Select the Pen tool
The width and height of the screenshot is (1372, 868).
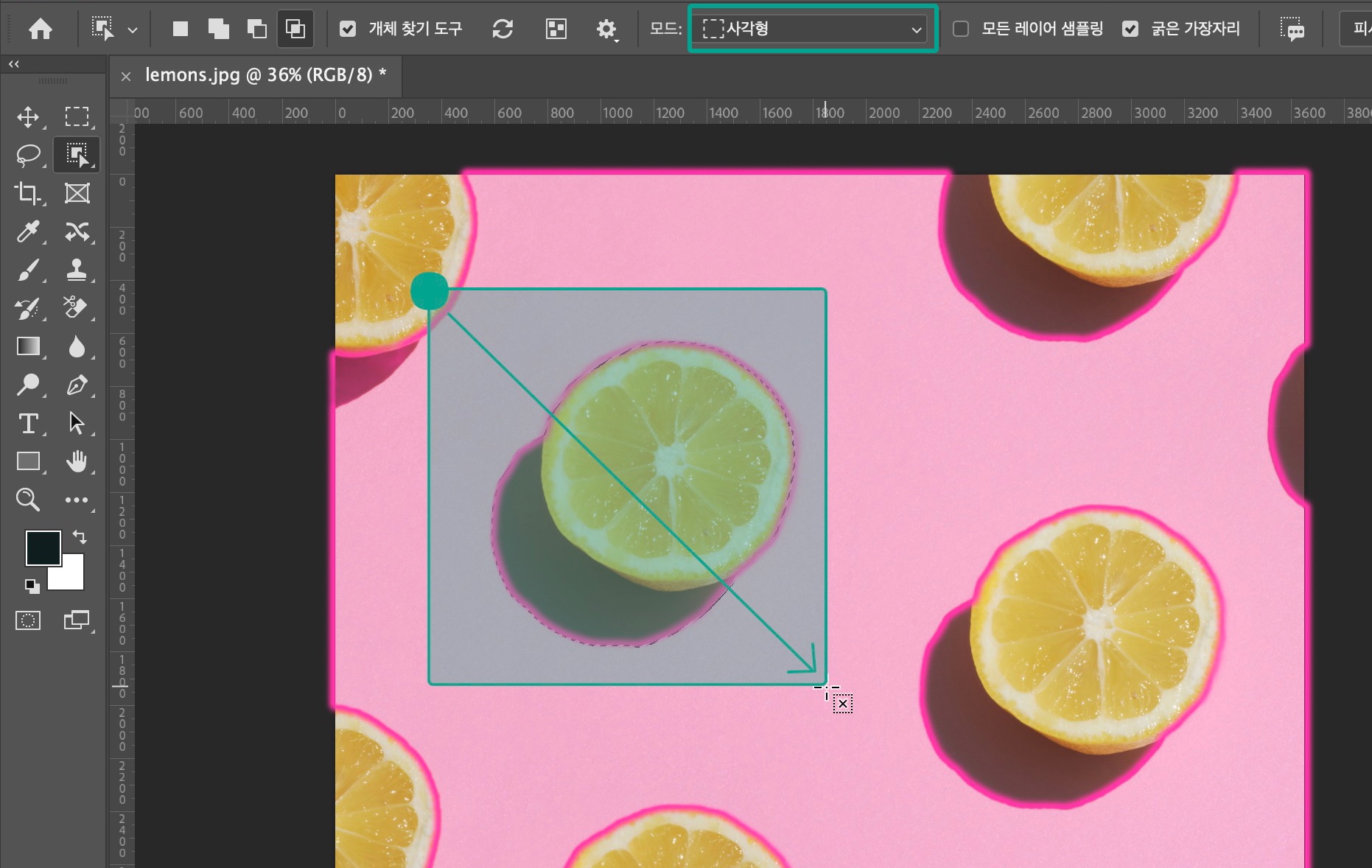[x=77, y=385]
